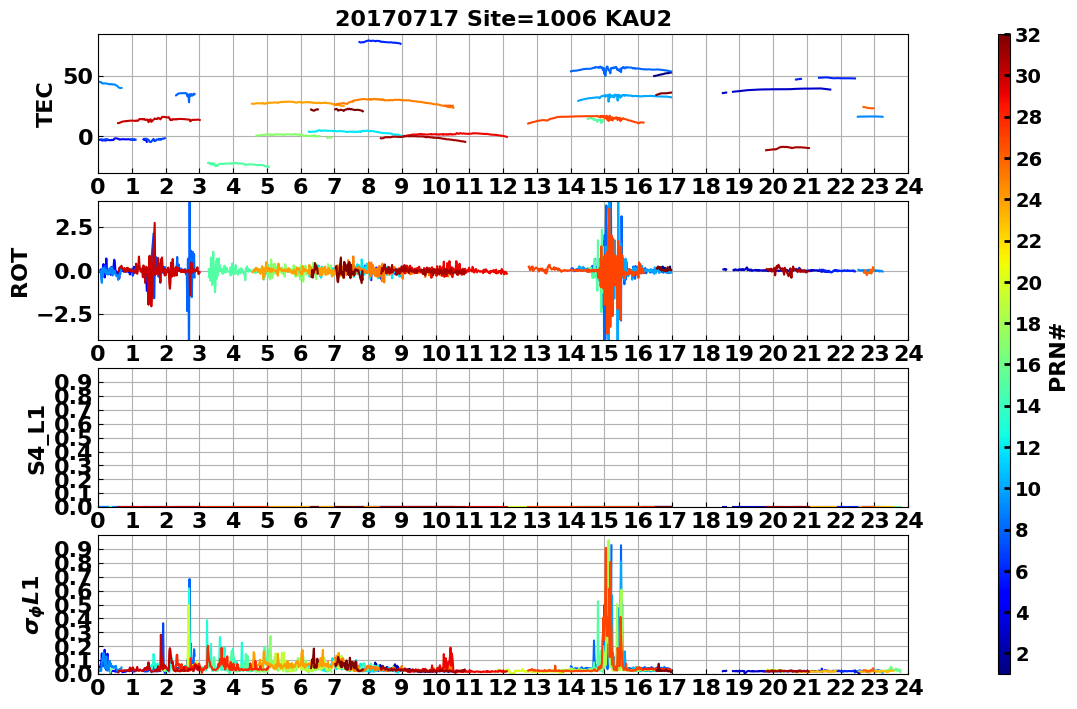Click the 14 tick on the PRN colorbar

[x=1028, y=406]
